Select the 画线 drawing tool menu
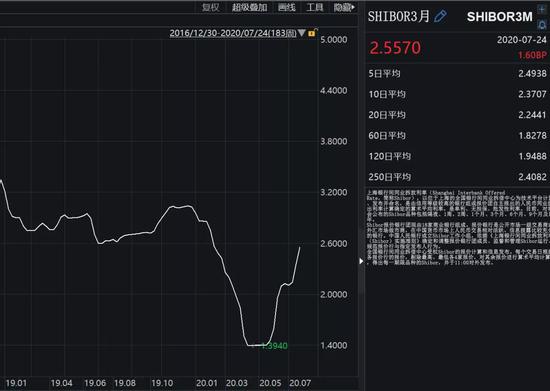 [287, 7]
